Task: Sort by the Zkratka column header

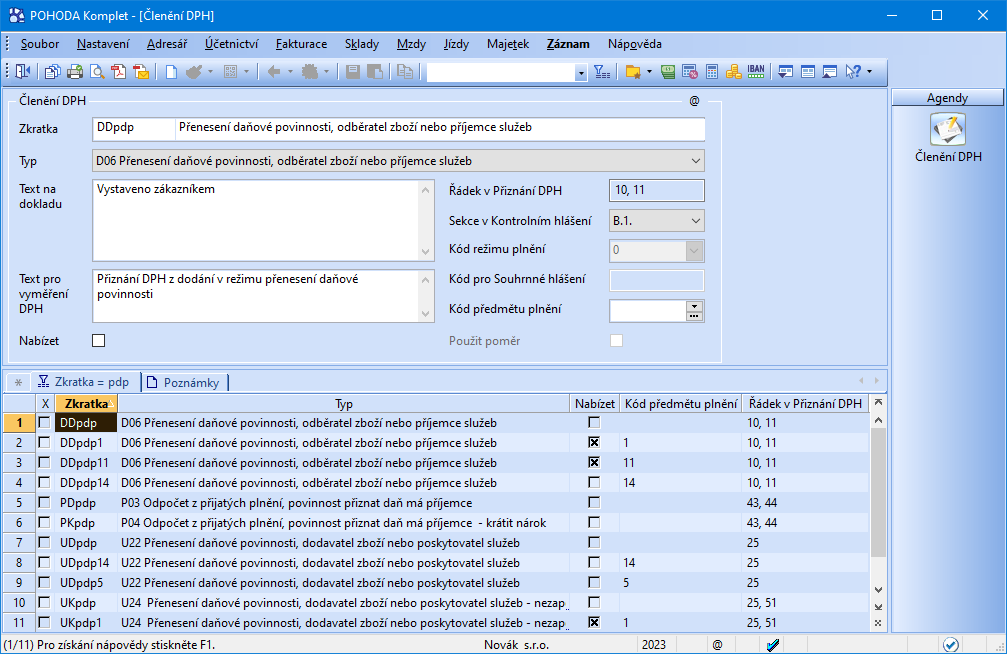Action: click(x=86, y=404)
